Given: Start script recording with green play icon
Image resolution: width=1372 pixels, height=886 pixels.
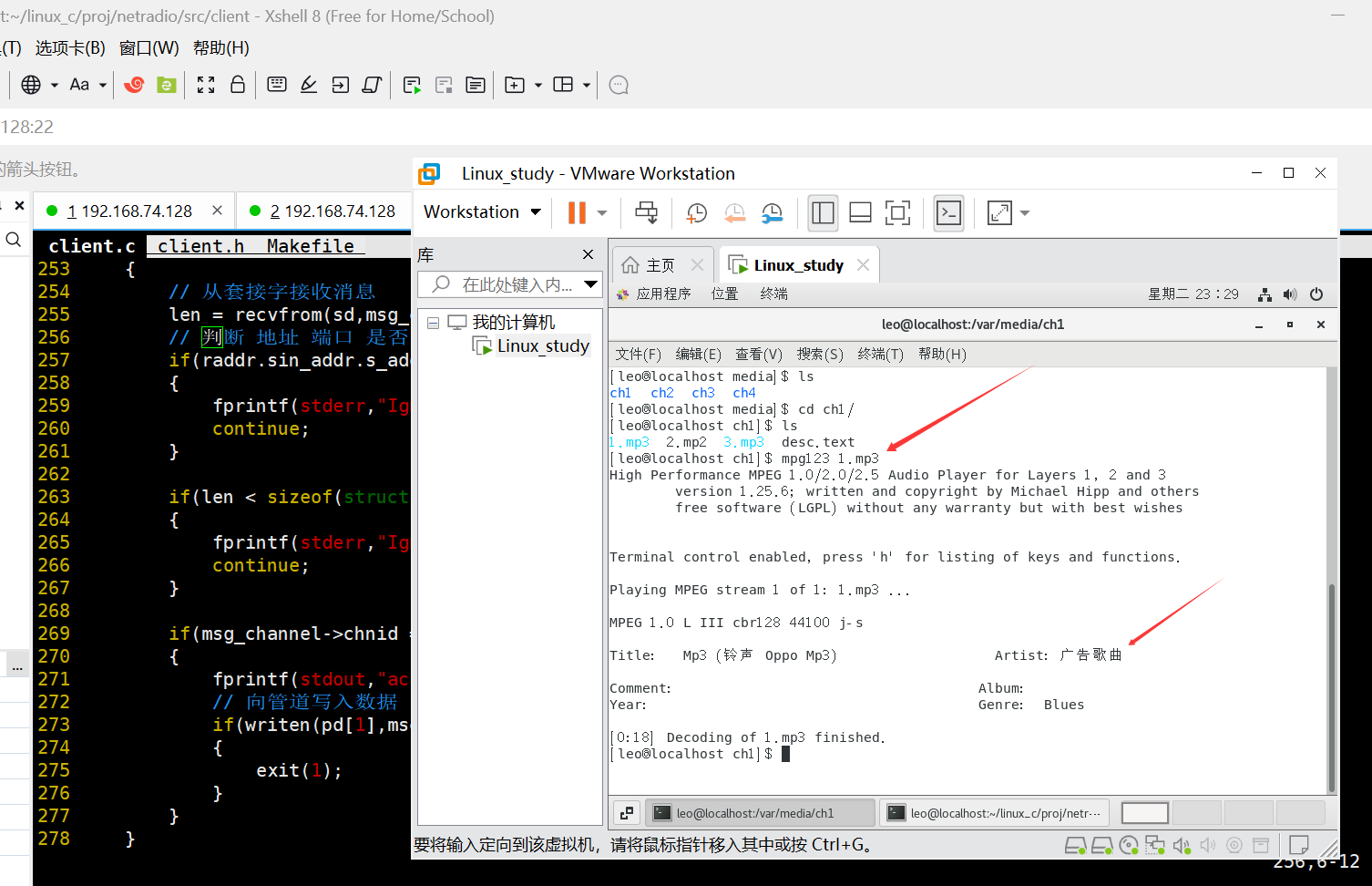Looking at the screenshot, I should click(x=412, y=85).
